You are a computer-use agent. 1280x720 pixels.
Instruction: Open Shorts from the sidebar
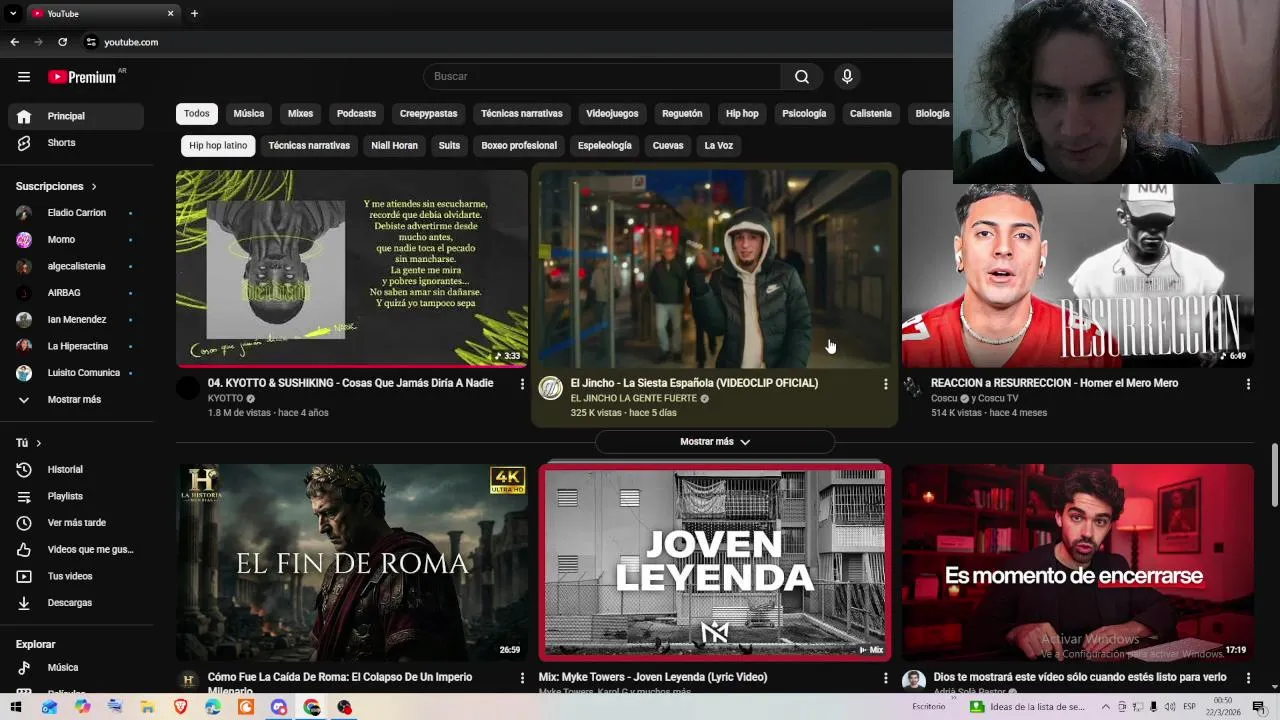(x=76, y=143)
